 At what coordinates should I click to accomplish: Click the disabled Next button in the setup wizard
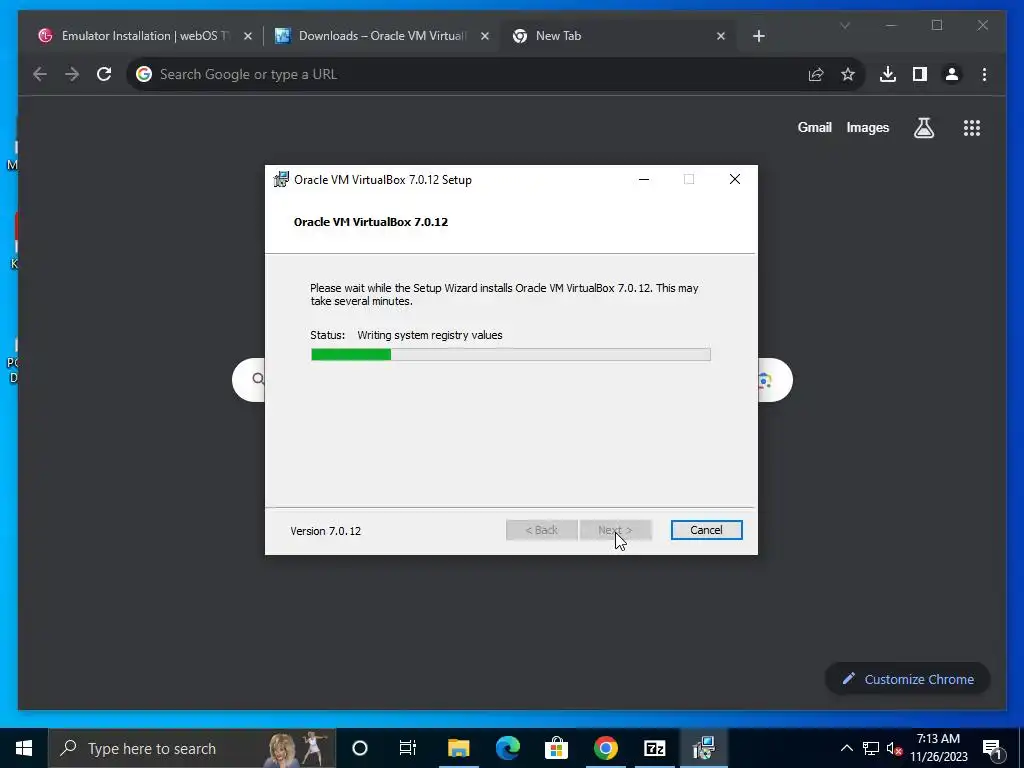click(x=615, y=530)
